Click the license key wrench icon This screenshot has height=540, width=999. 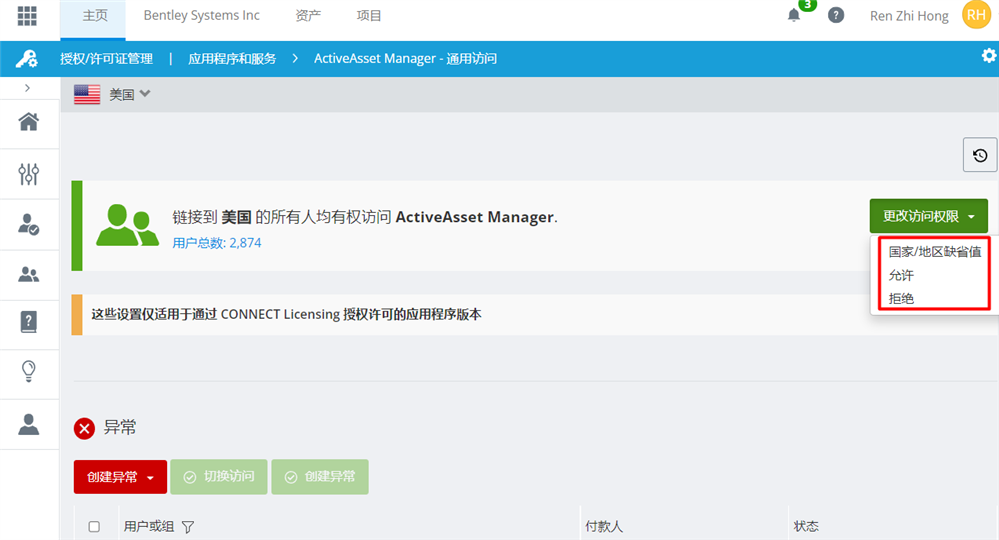click(x=27, y=59)
